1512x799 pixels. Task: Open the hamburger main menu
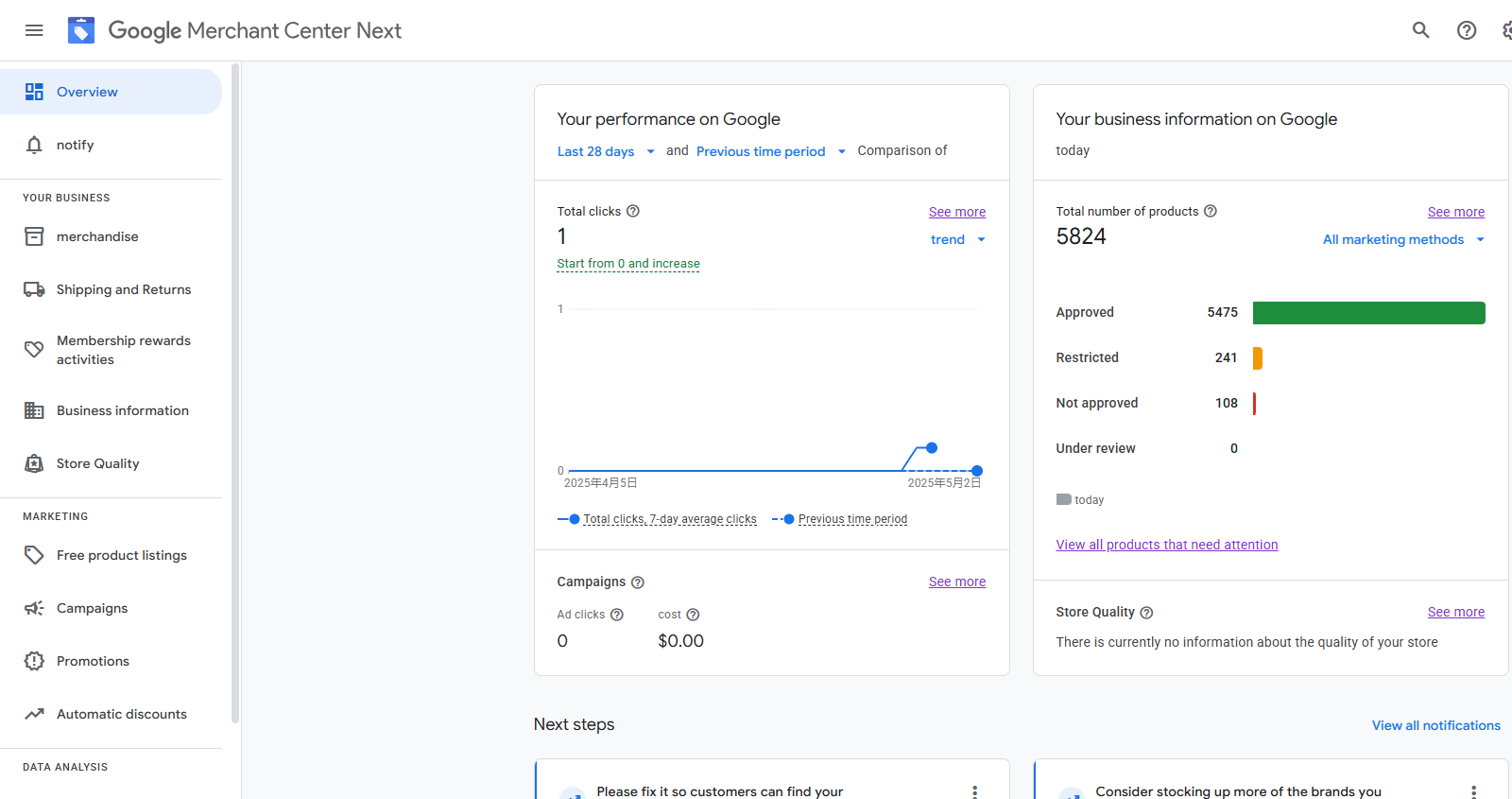34,30
